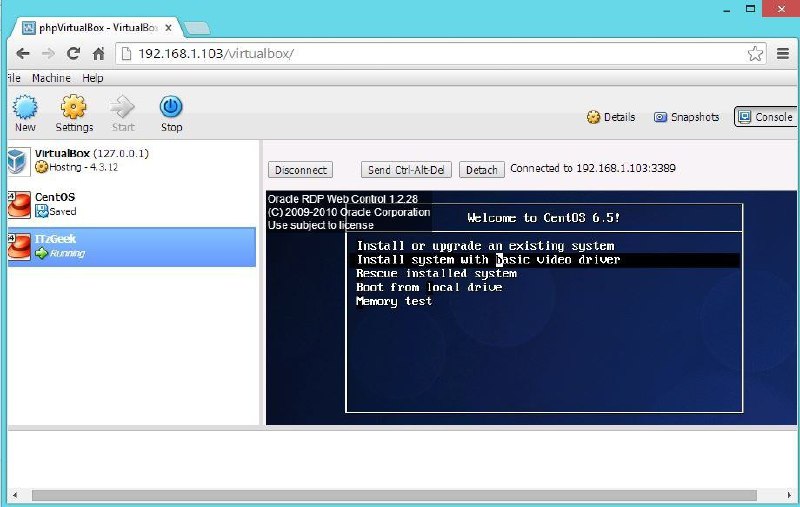Select the CentOS virtual machine
The image size is (800, 507).
pos(132,204)
